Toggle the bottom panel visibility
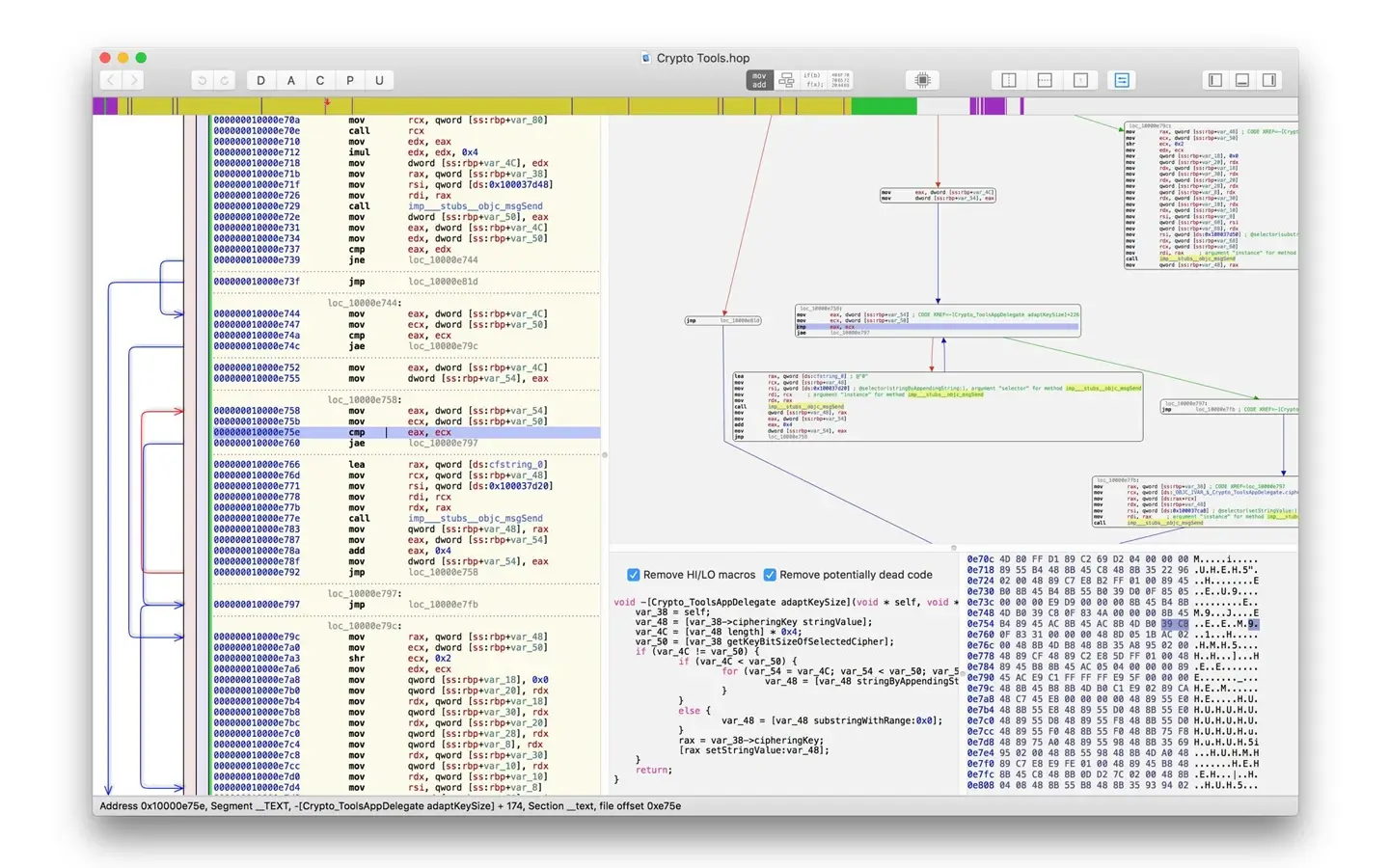The height and width of the screenshot is (868, 1389). (x=1242, y=81)
